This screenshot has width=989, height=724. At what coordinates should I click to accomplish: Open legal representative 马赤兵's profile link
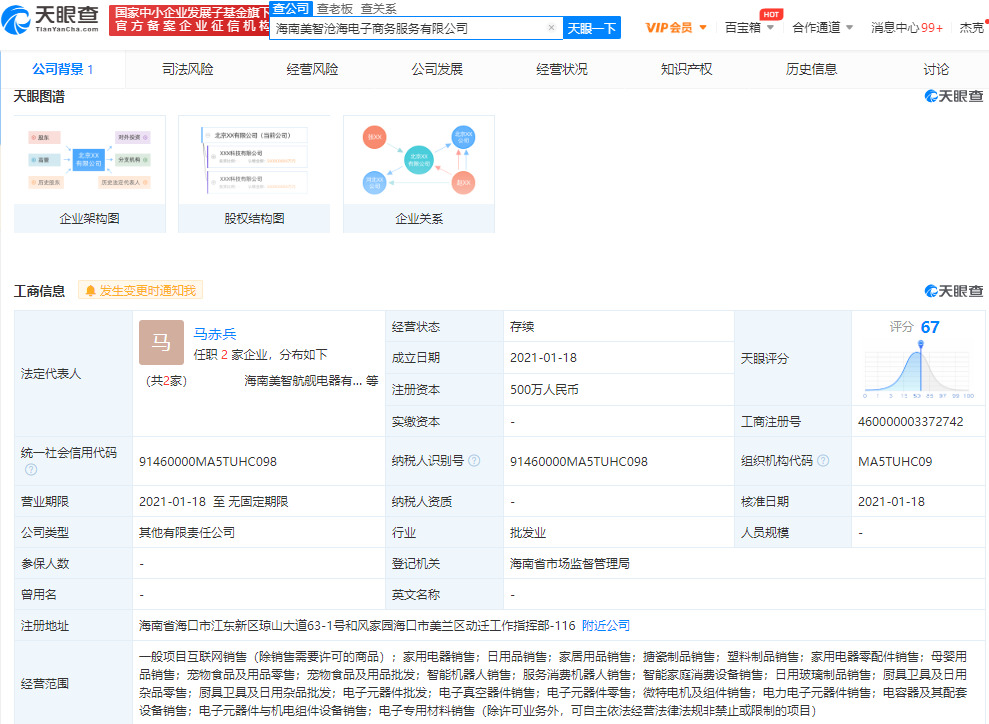pyautogui.click(x=214, y=334)
